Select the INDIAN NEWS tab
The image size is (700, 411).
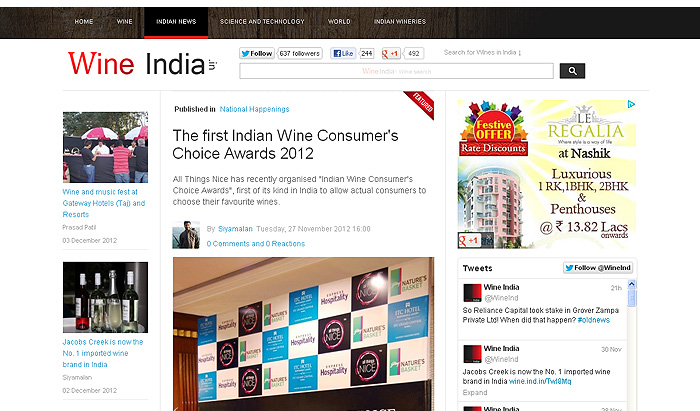tap(176, 22)
